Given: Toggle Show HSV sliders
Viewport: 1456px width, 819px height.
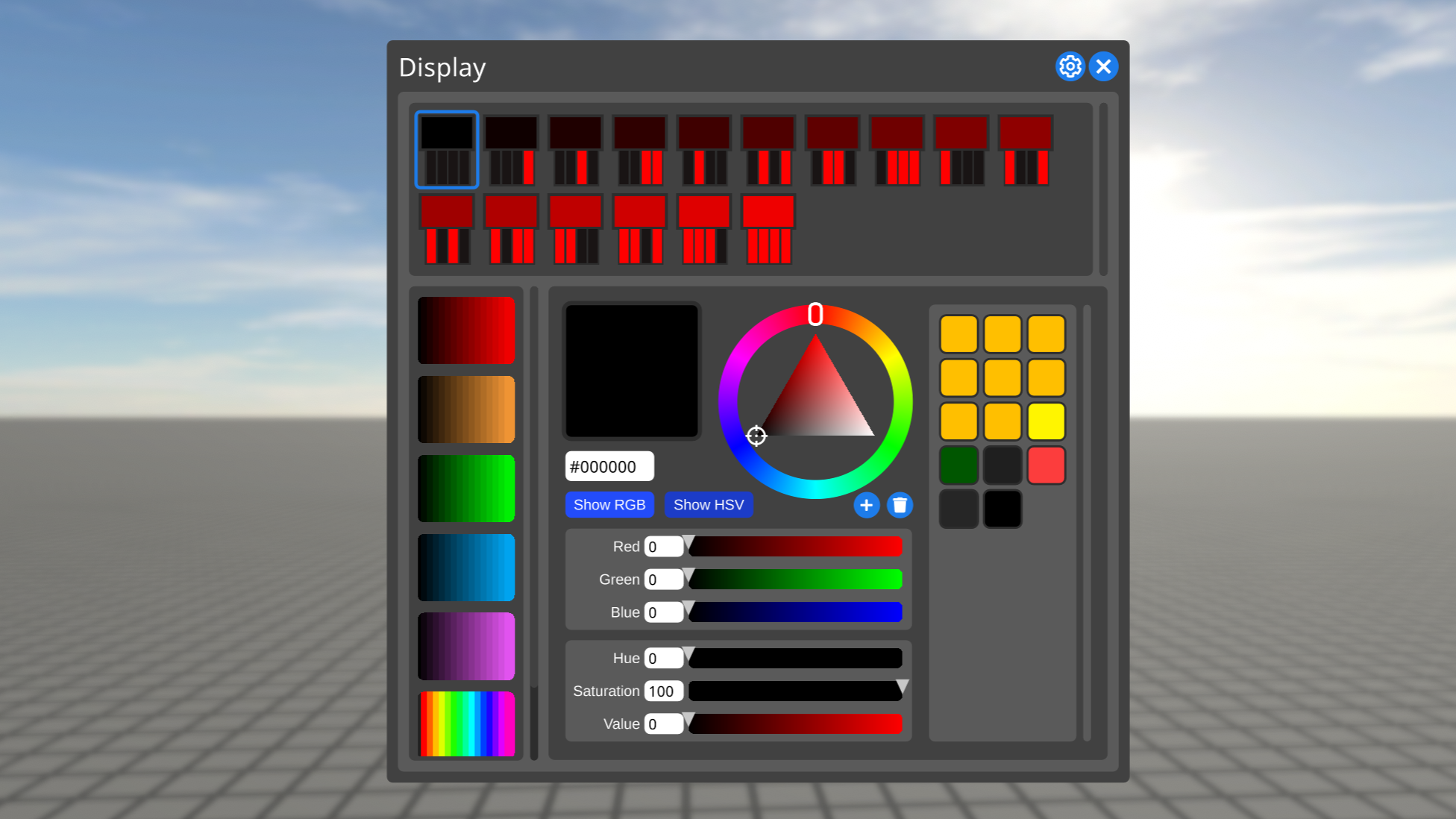Looking at the screenshot, I should click(708, 505).
